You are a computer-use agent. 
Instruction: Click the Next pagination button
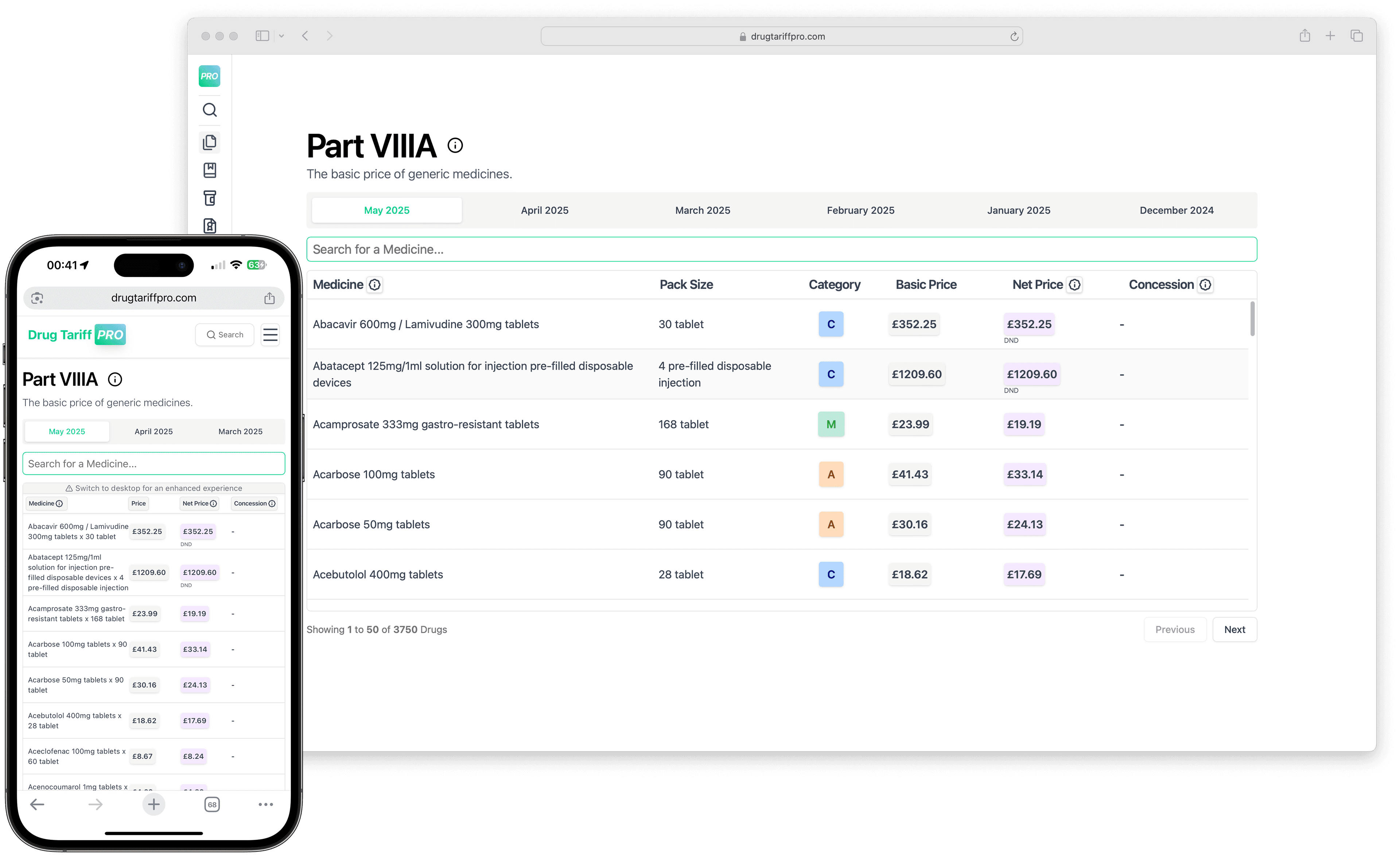(1234, 629)
